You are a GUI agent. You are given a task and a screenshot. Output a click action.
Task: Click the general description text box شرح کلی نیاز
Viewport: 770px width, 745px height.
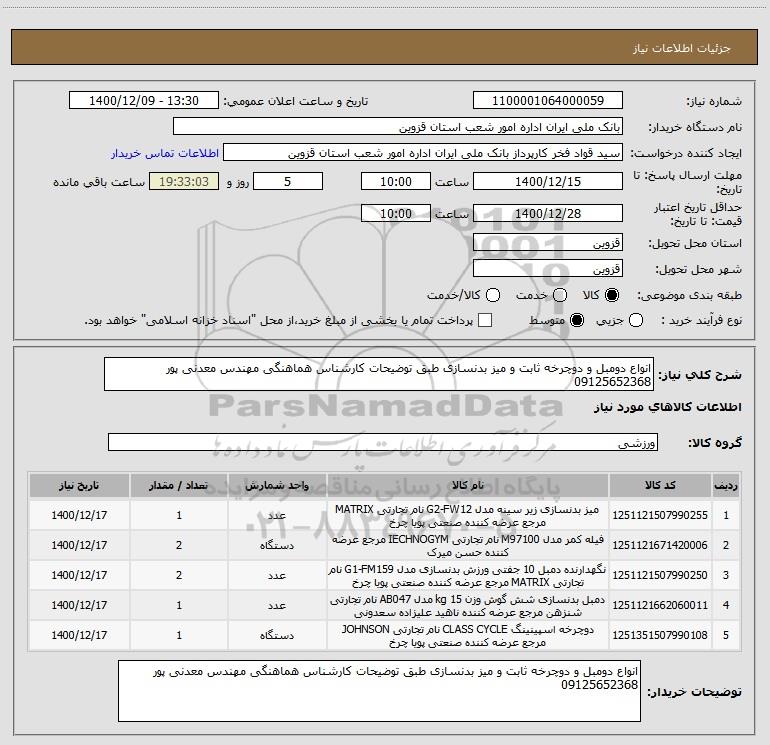(379, 374)
